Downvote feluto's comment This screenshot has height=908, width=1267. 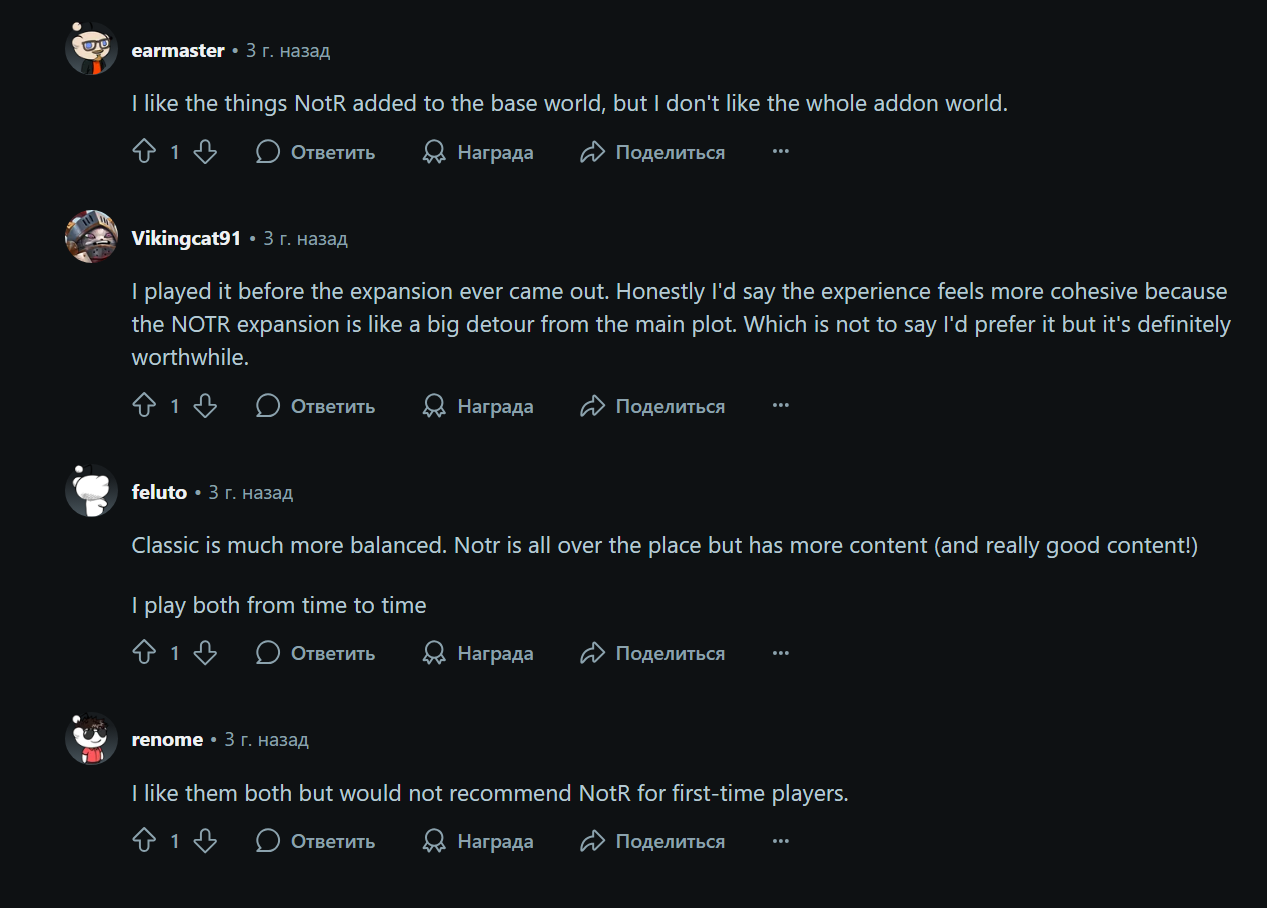click(x=205, y=653)
